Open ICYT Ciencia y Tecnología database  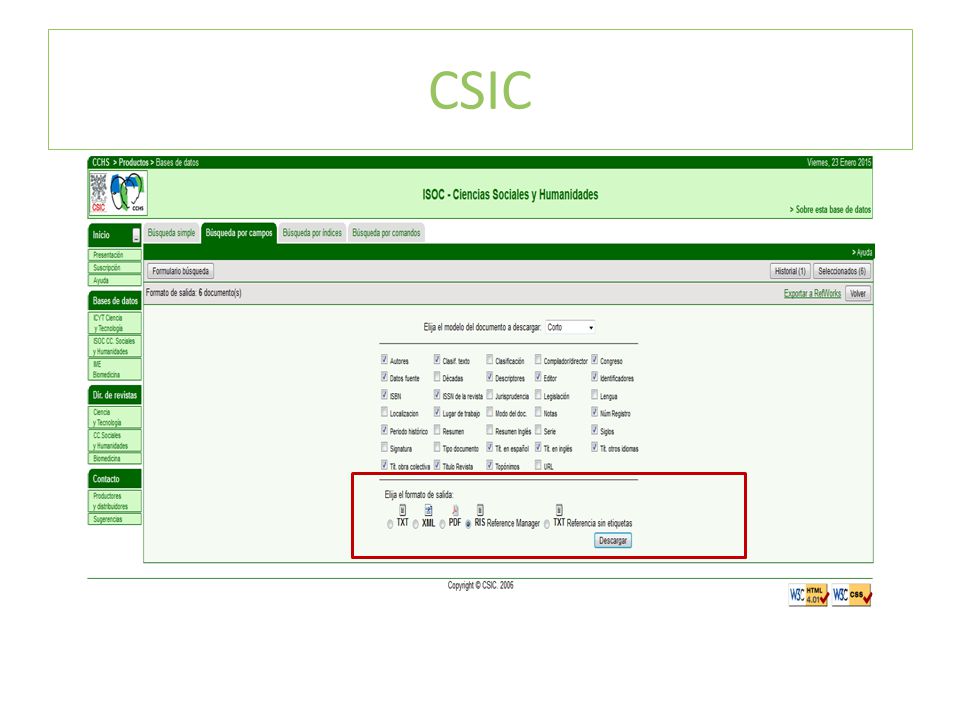click(114, 323)
